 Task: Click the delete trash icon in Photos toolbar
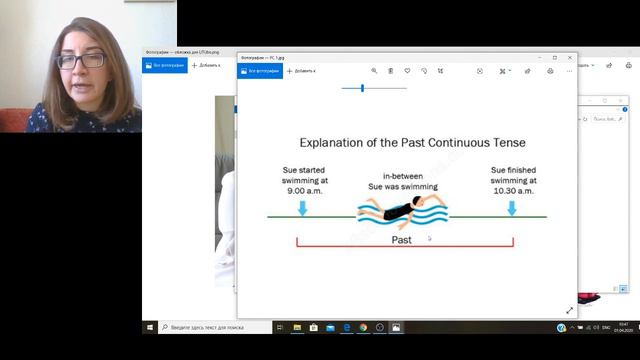[x=391, y=71]
